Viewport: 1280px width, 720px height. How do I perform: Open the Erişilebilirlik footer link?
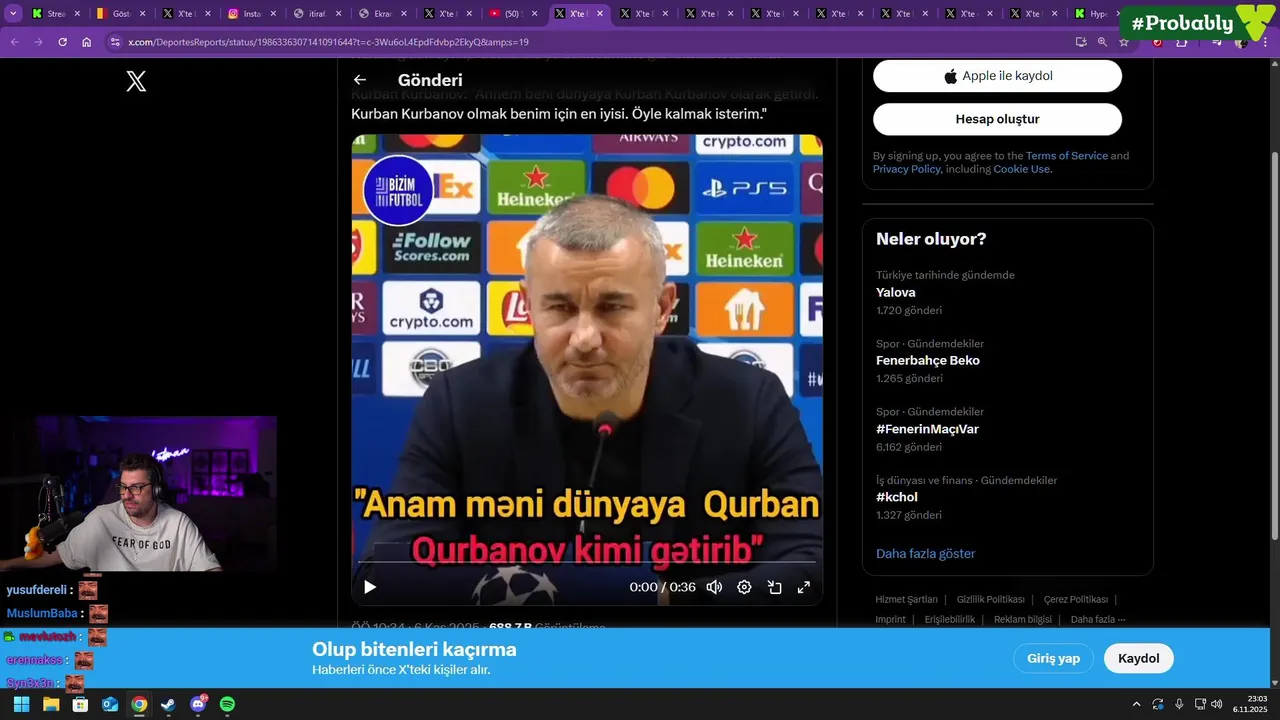[949, 620]
